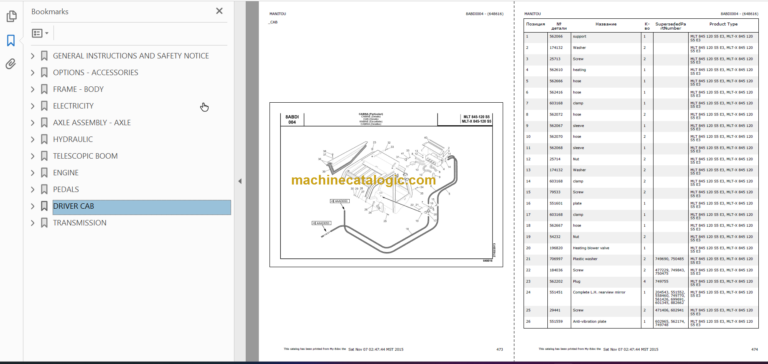This screenshot has height=364, width=768.
Task: Open the Page Thumbnails panel icon
Action: pos(11,17)
